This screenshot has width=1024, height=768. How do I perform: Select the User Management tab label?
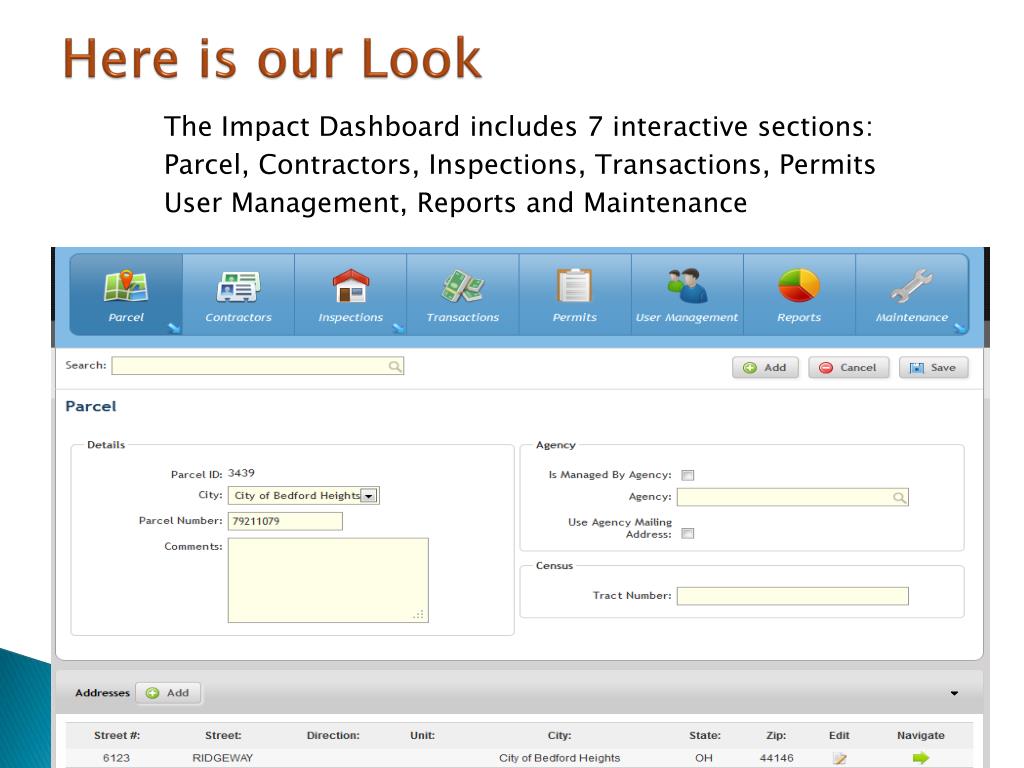(686, 317)
